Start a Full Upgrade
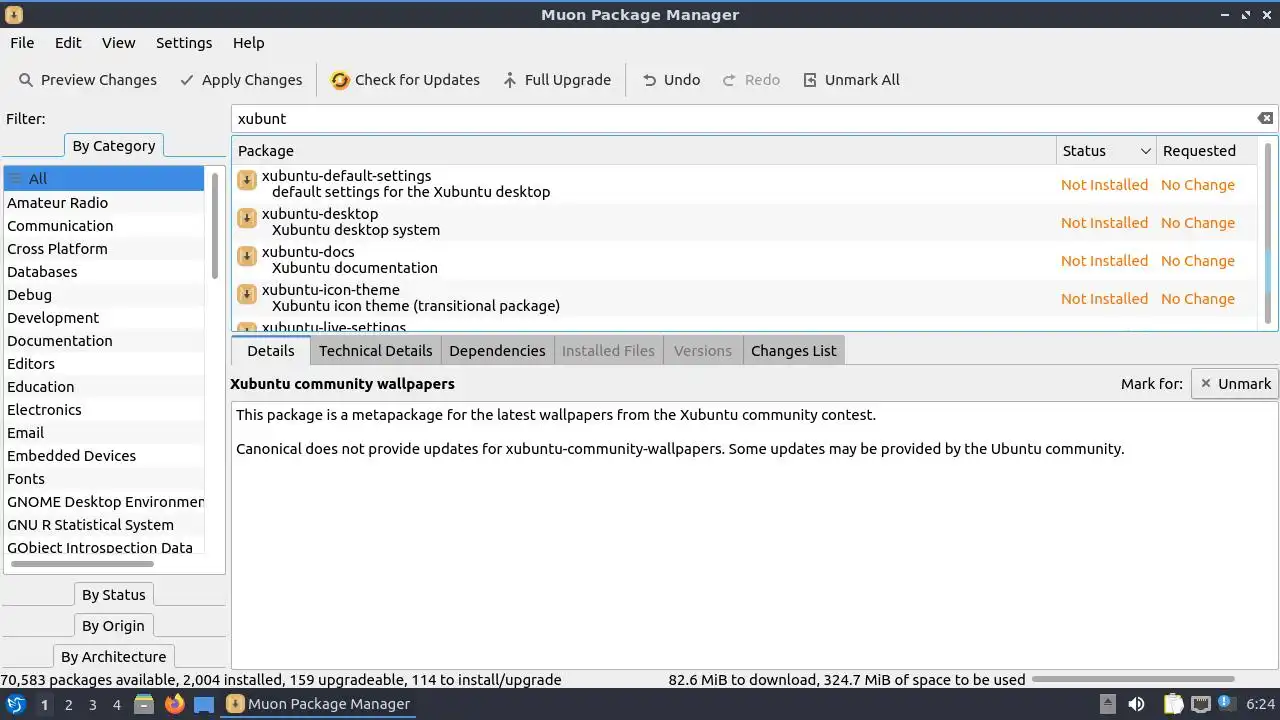1280x720 pixels. pyautogui.click(x=556, y=80)
